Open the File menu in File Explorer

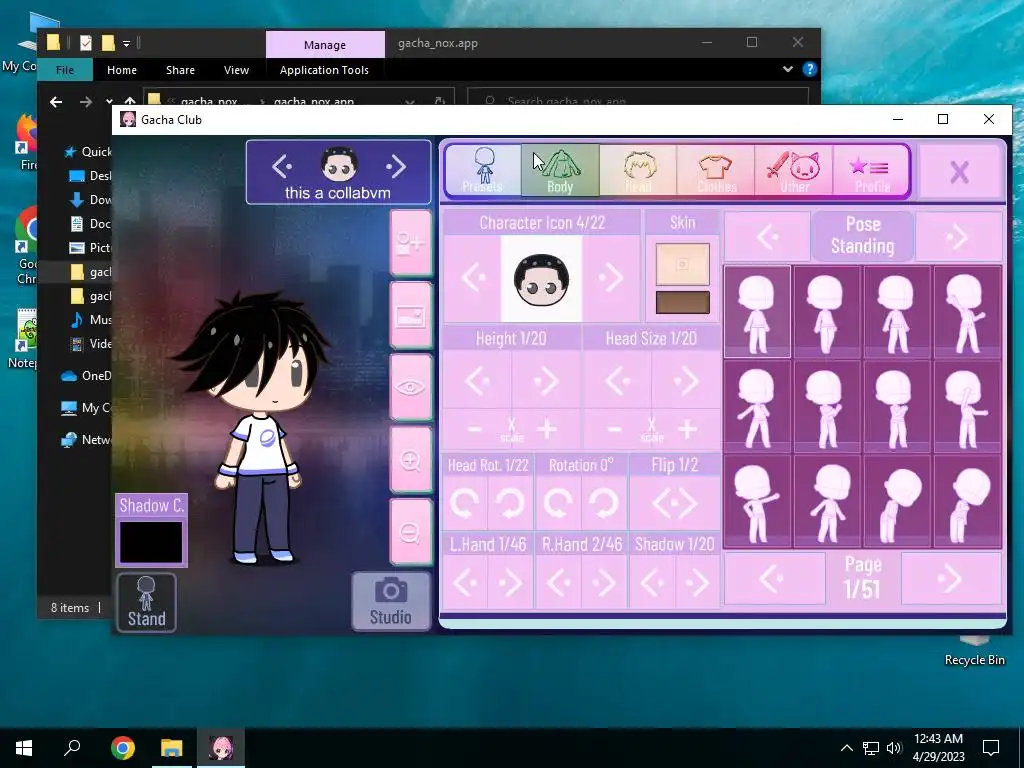pos(65,70)
